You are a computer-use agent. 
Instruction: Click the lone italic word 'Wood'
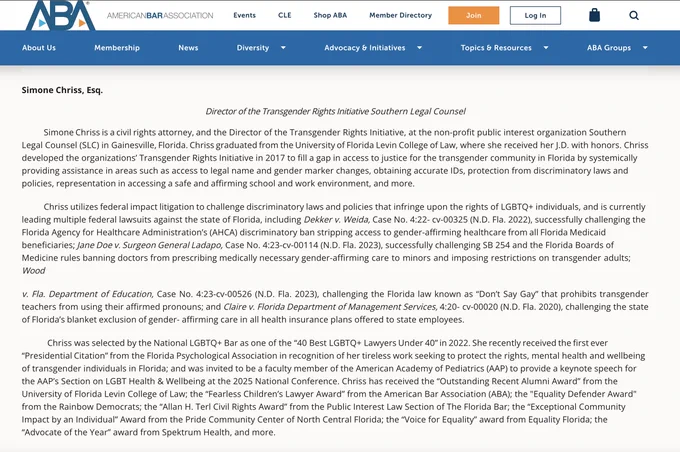[33, 271]
